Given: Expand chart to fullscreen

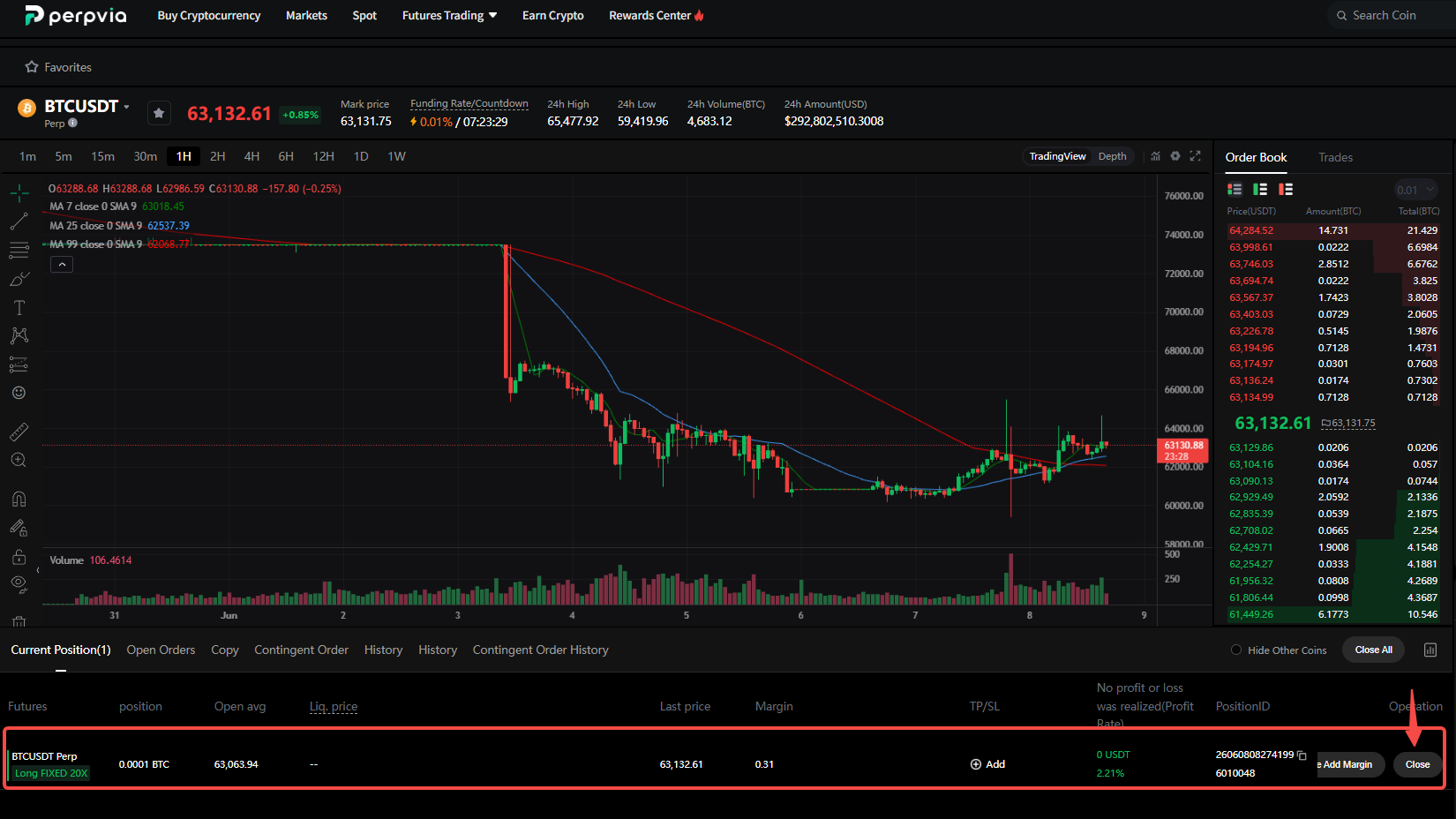Looking at the screenshot, I should 1196,156.
